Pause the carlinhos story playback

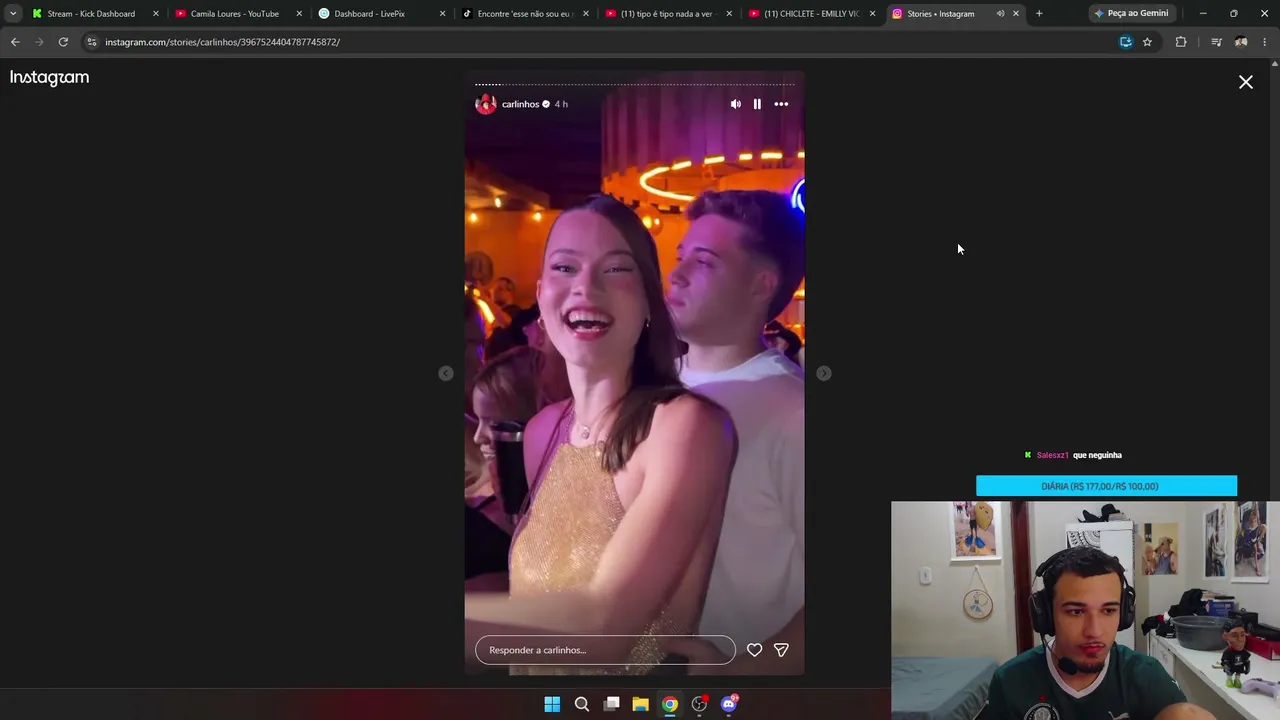click(x=757, y=104)
